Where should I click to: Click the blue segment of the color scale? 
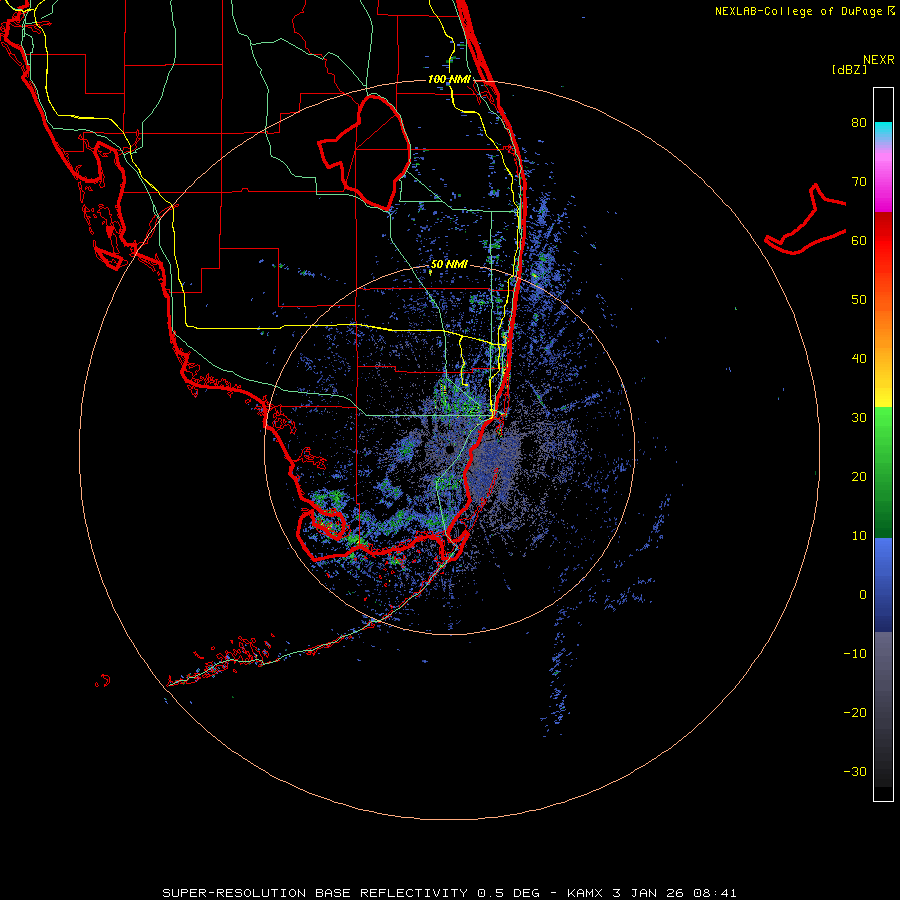(883, 585)
